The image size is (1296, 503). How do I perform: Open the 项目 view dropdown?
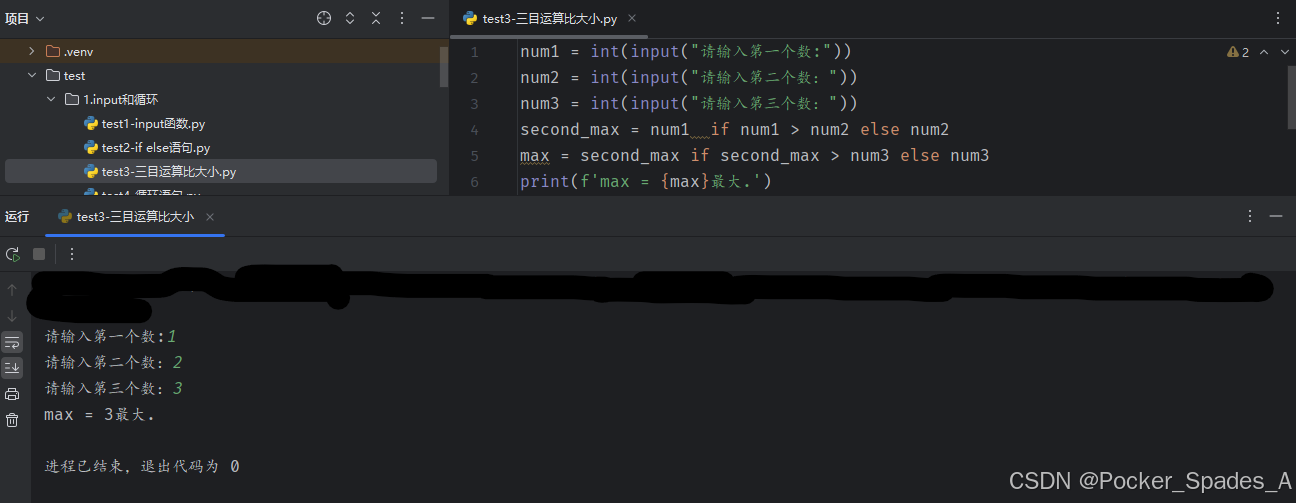click(25, 18)
